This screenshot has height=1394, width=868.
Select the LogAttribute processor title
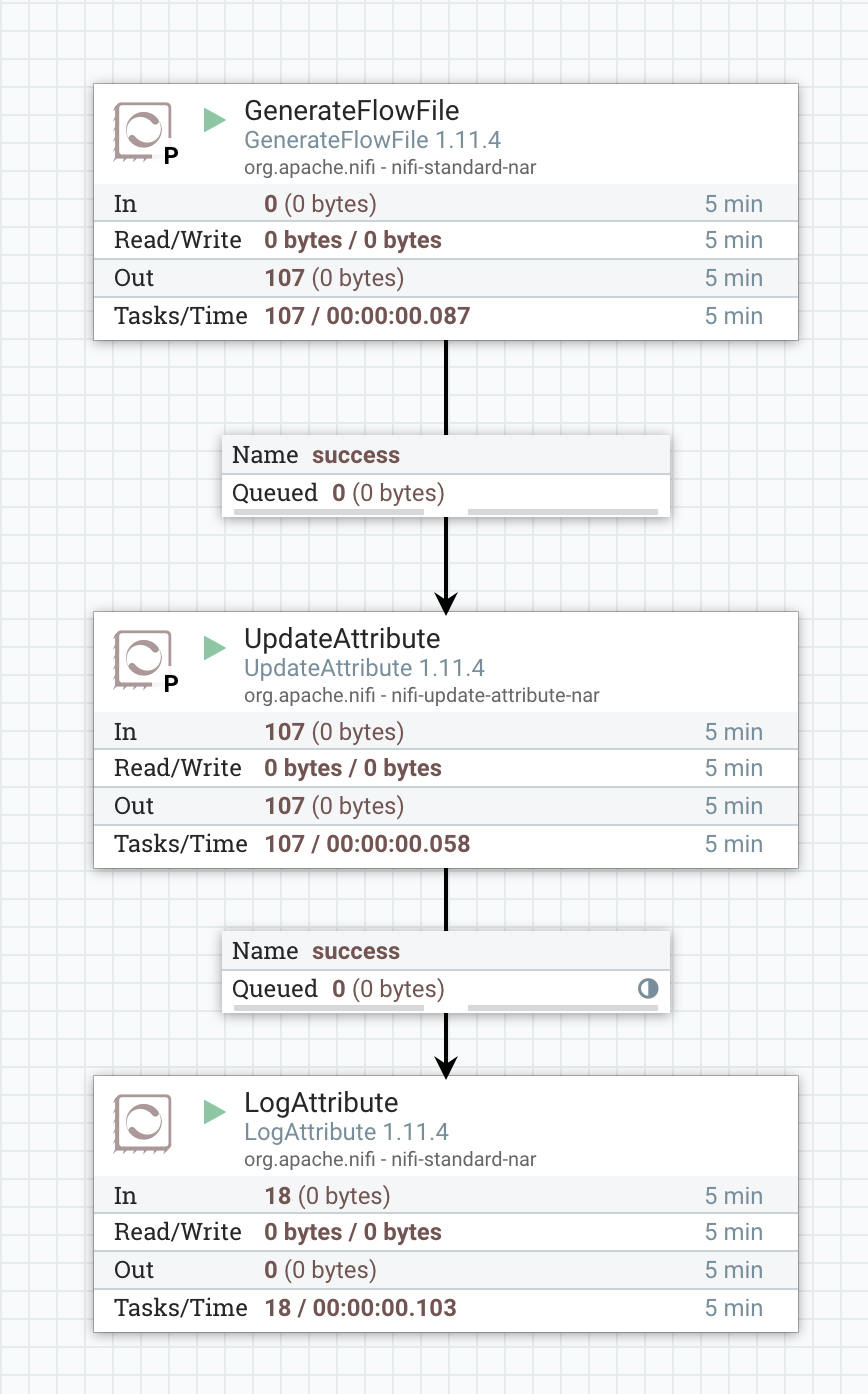[322, 1102]
